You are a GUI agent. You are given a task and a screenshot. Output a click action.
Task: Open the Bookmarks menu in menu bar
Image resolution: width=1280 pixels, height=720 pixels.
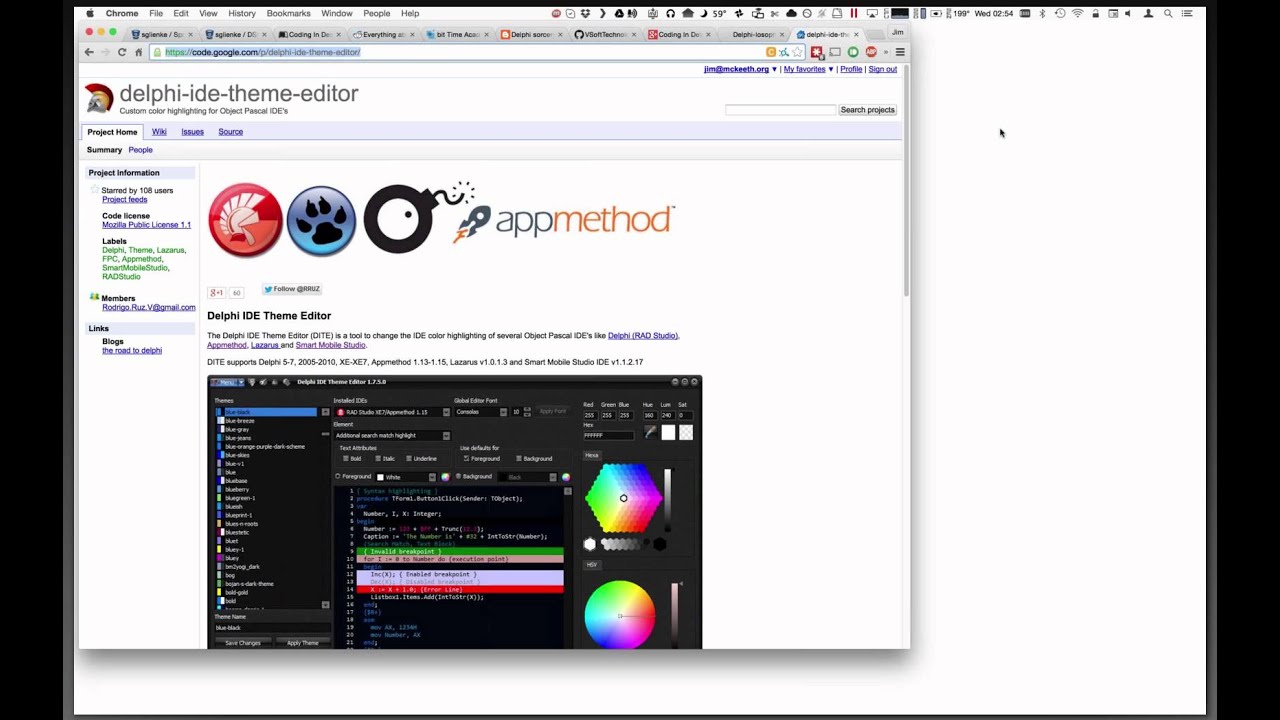[288, 13]
